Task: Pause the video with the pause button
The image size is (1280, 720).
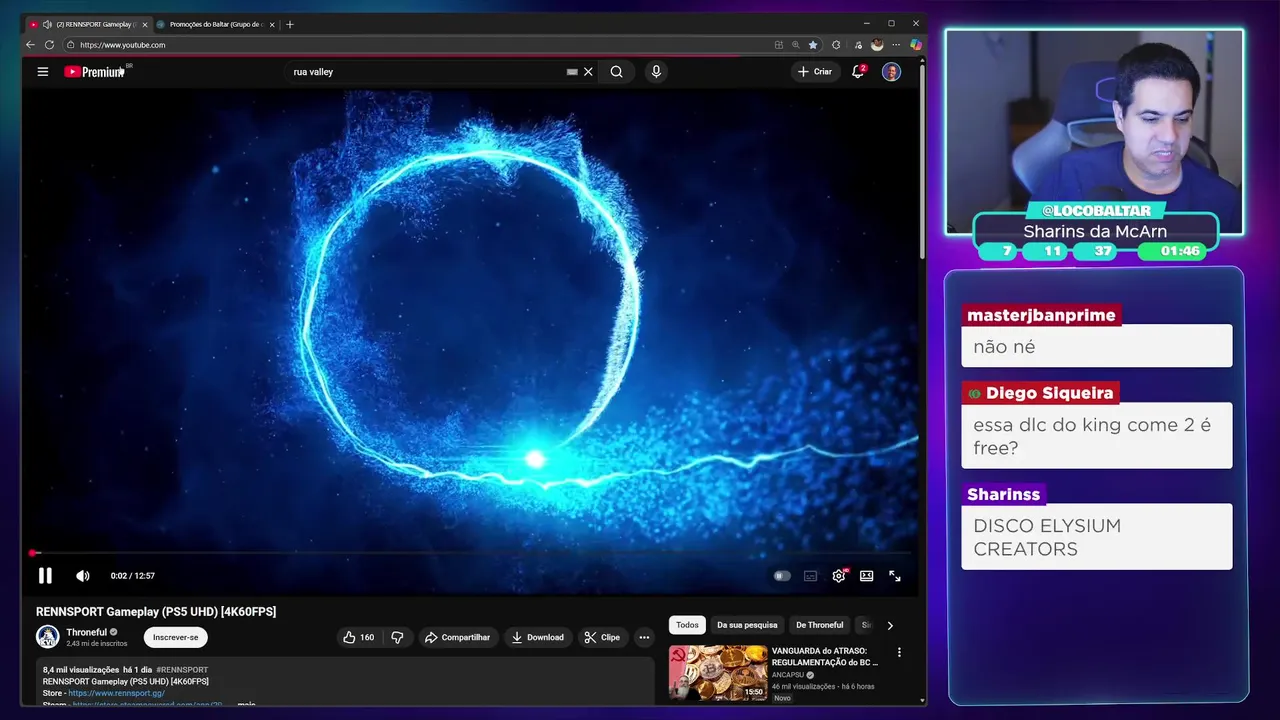Action: pos(45,575)
